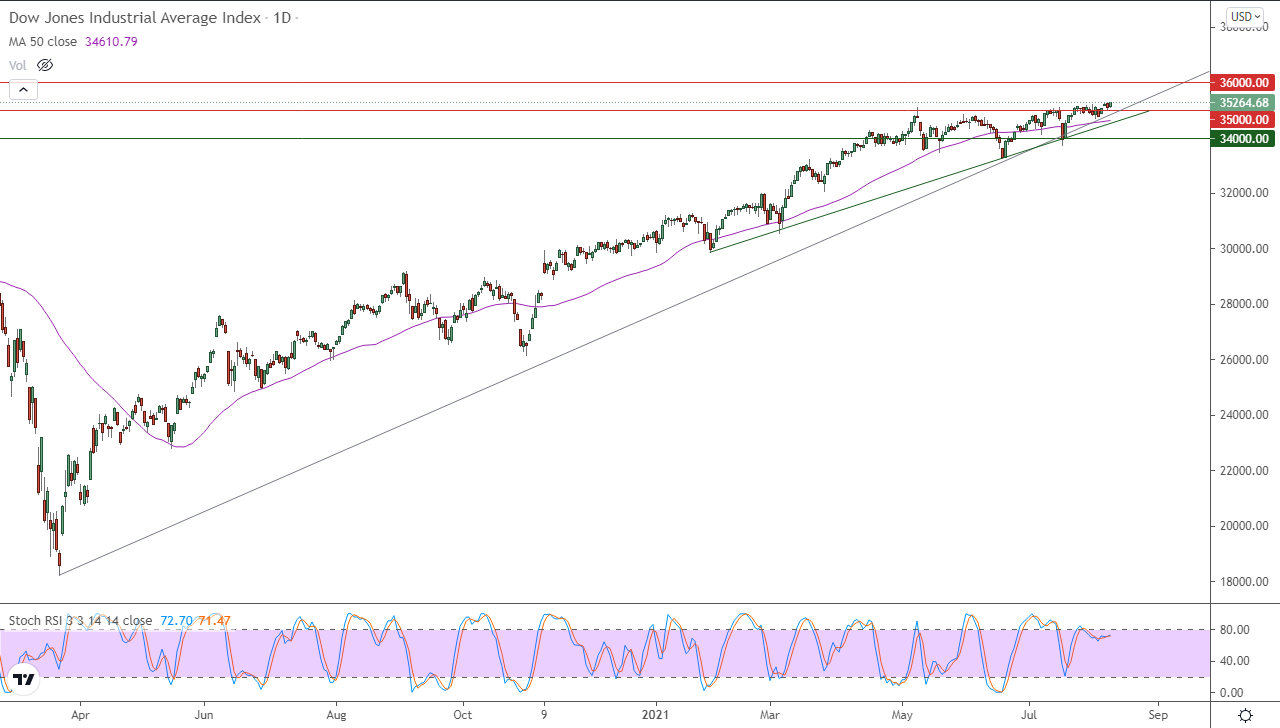Click the 36000.00 red price label
The width and height of the screenshot is (1280, 728).
1244,82
